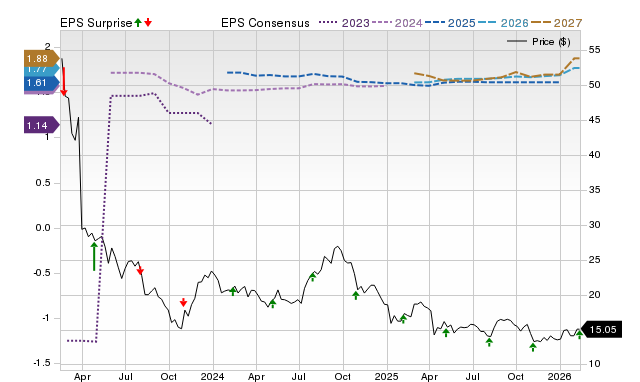Toggle the 2025 EPS consensus legend entry

[450, 23]
